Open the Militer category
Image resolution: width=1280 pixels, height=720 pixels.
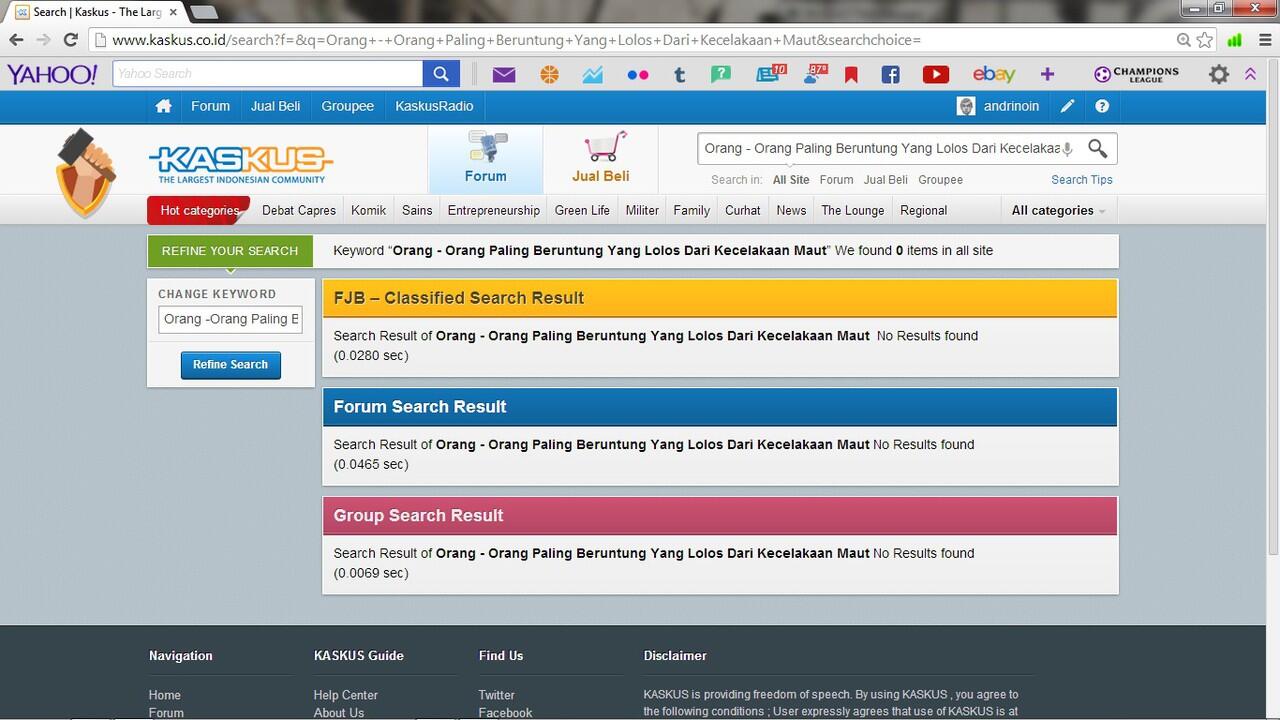click(642, 211)
